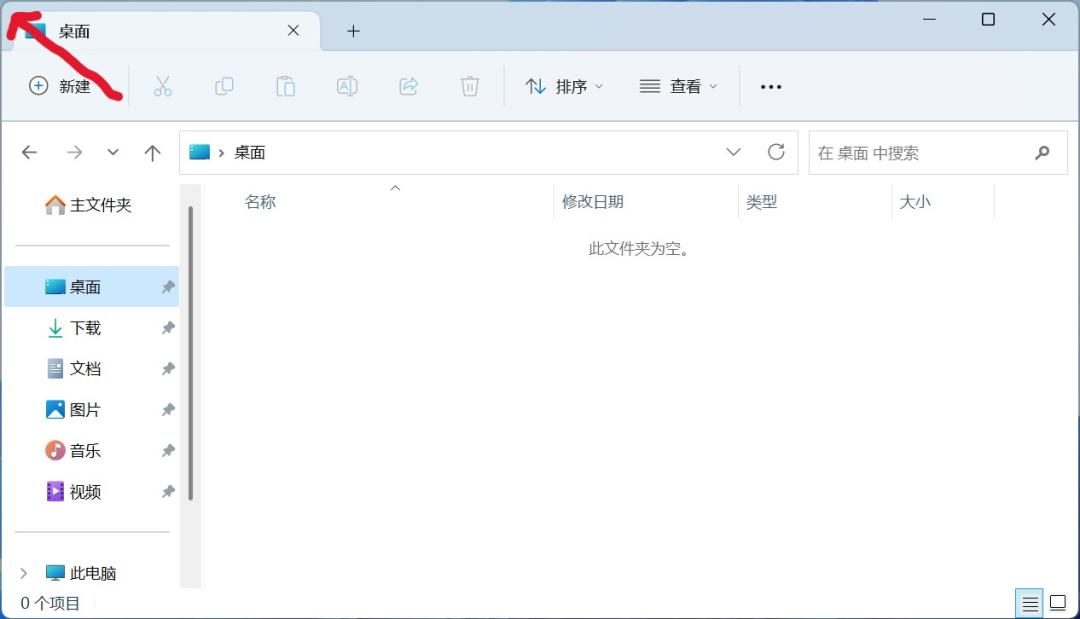Click the Share icon in the toolbar

[x=408, y=86]
